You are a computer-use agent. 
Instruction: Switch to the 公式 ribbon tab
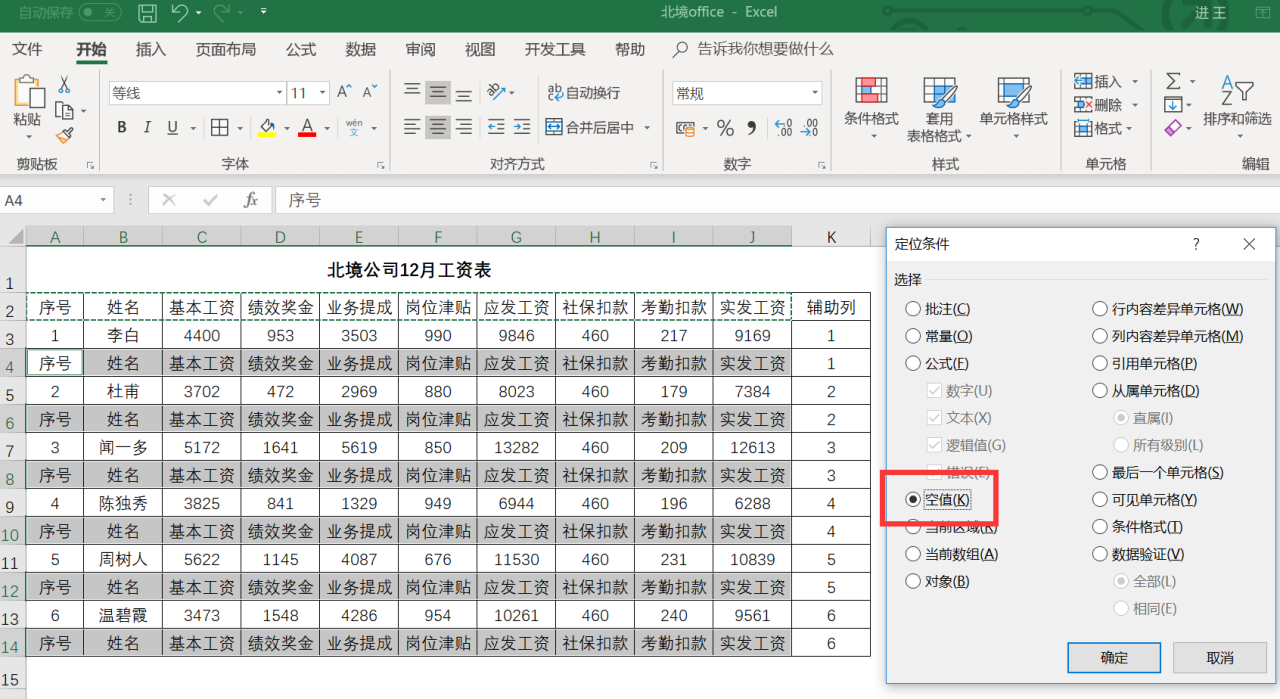[301, 49]
